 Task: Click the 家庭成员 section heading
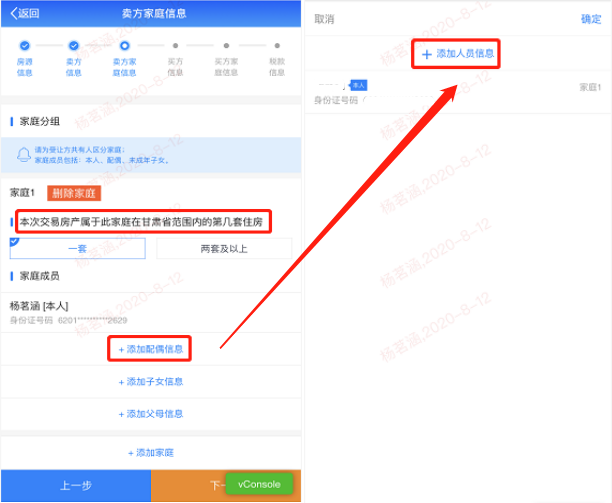(x=39, y=276)
